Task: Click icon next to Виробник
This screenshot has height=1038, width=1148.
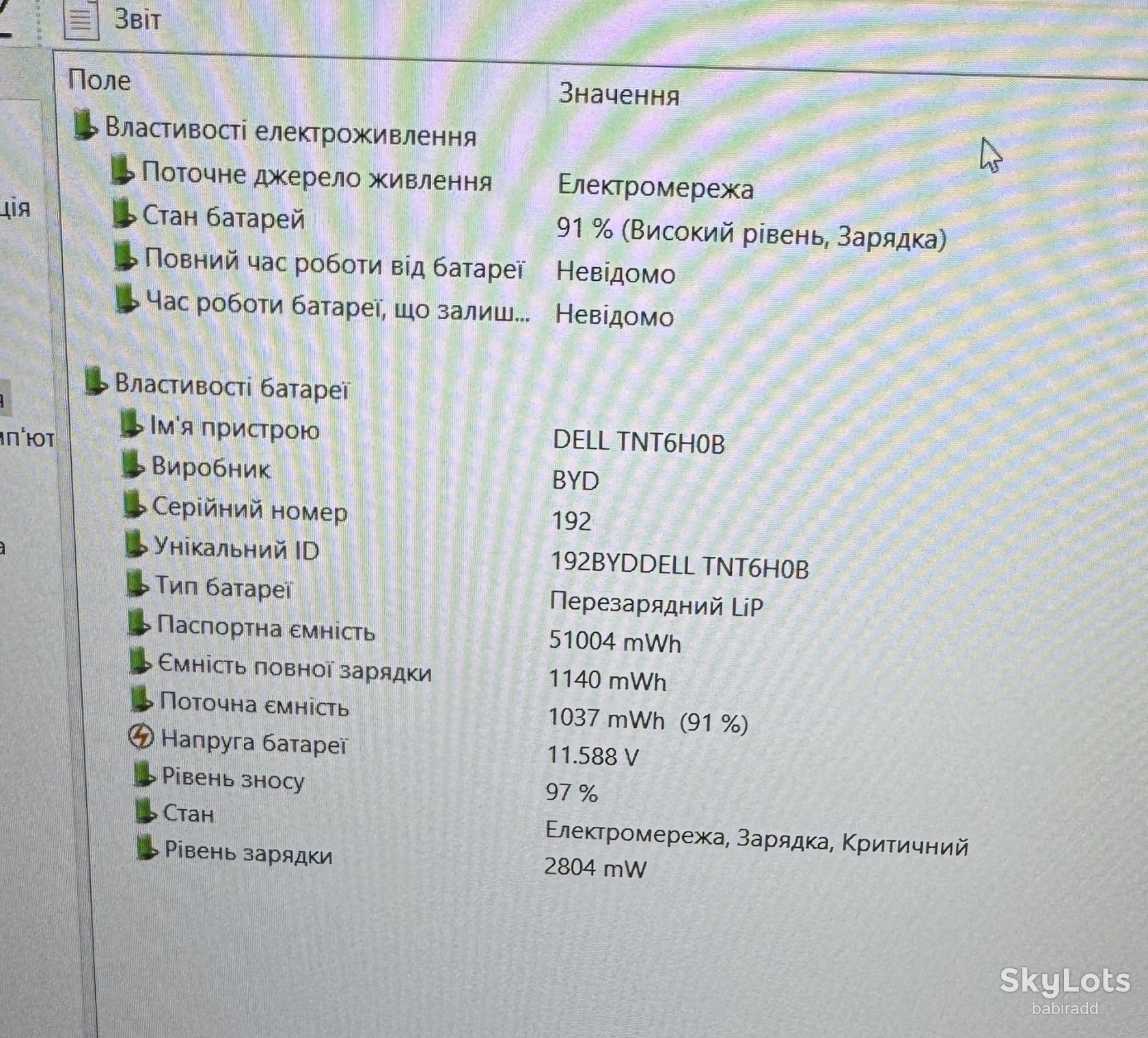Action: click(133, 464)
